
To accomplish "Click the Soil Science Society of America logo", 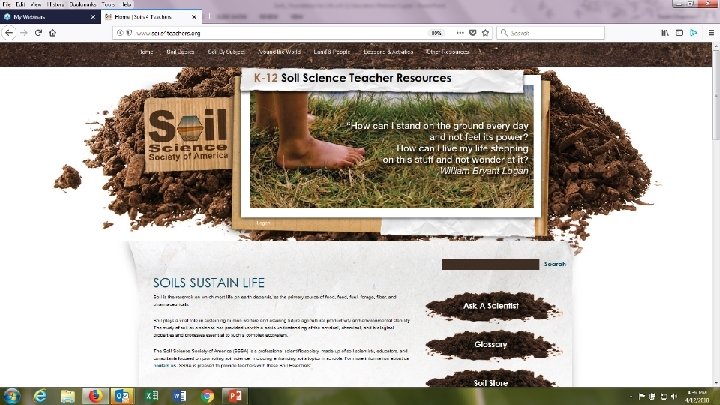I will [x=187, y=134].
